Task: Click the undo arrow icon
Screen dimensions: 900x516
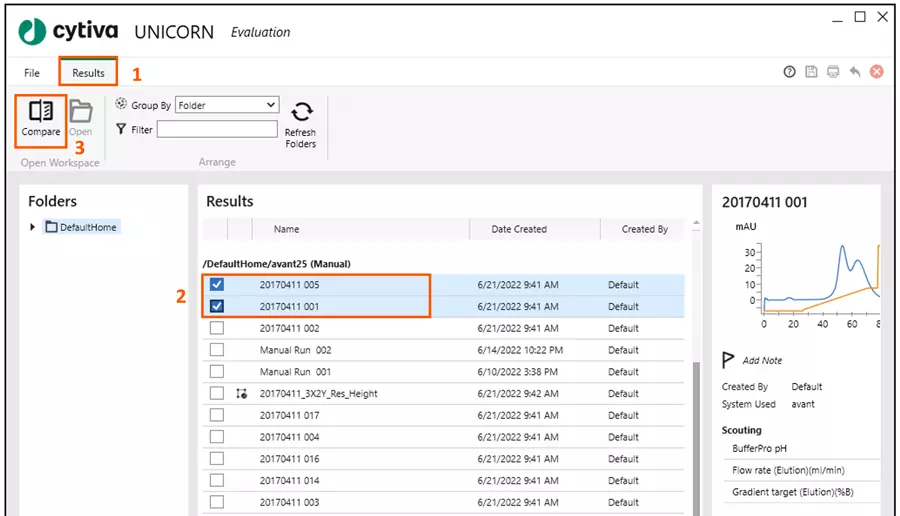Action: click(855, 72)
